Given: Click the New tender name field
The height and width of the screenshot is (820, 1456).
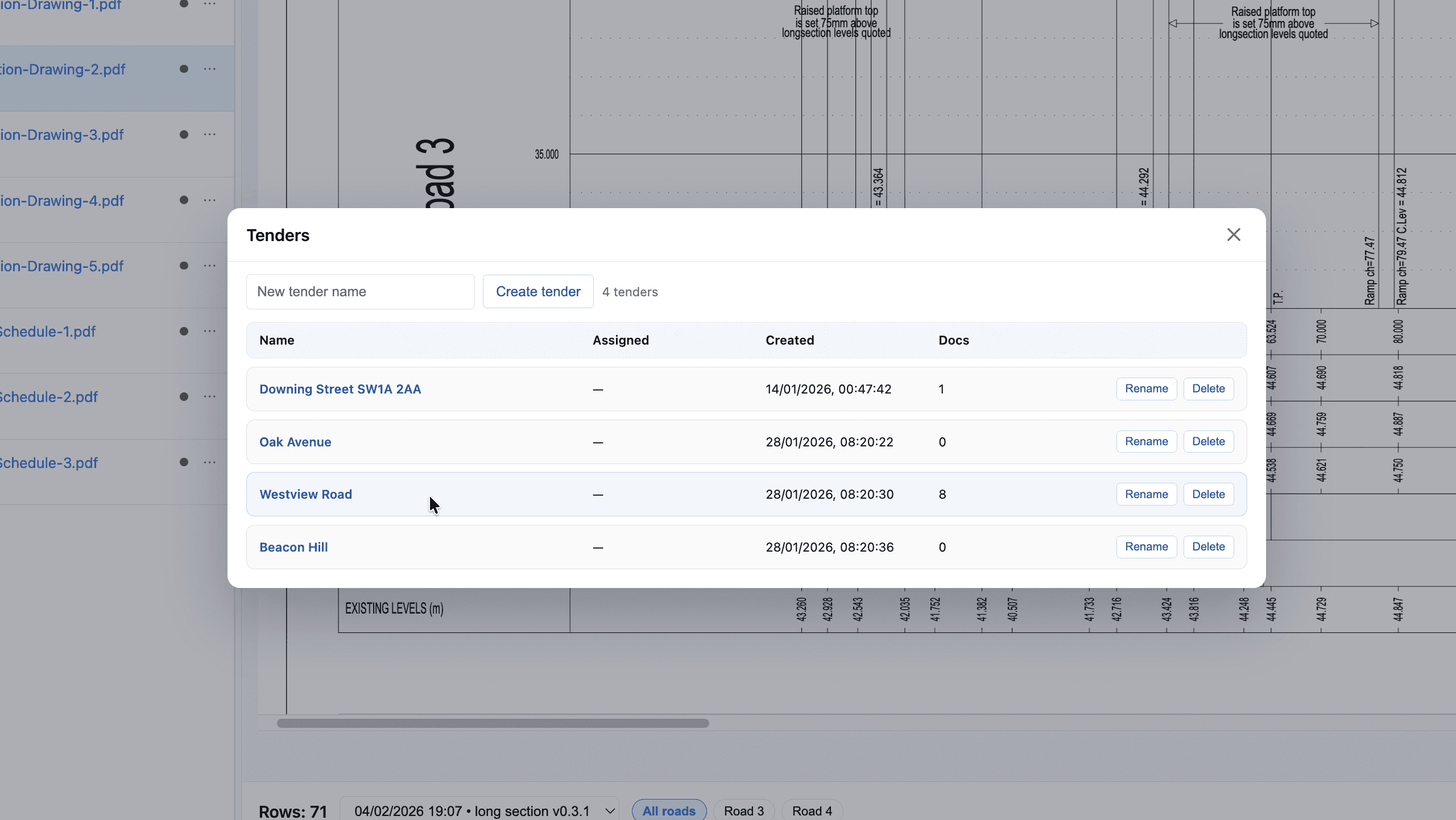Looking at the screenshot, I should tap(360, 292).
